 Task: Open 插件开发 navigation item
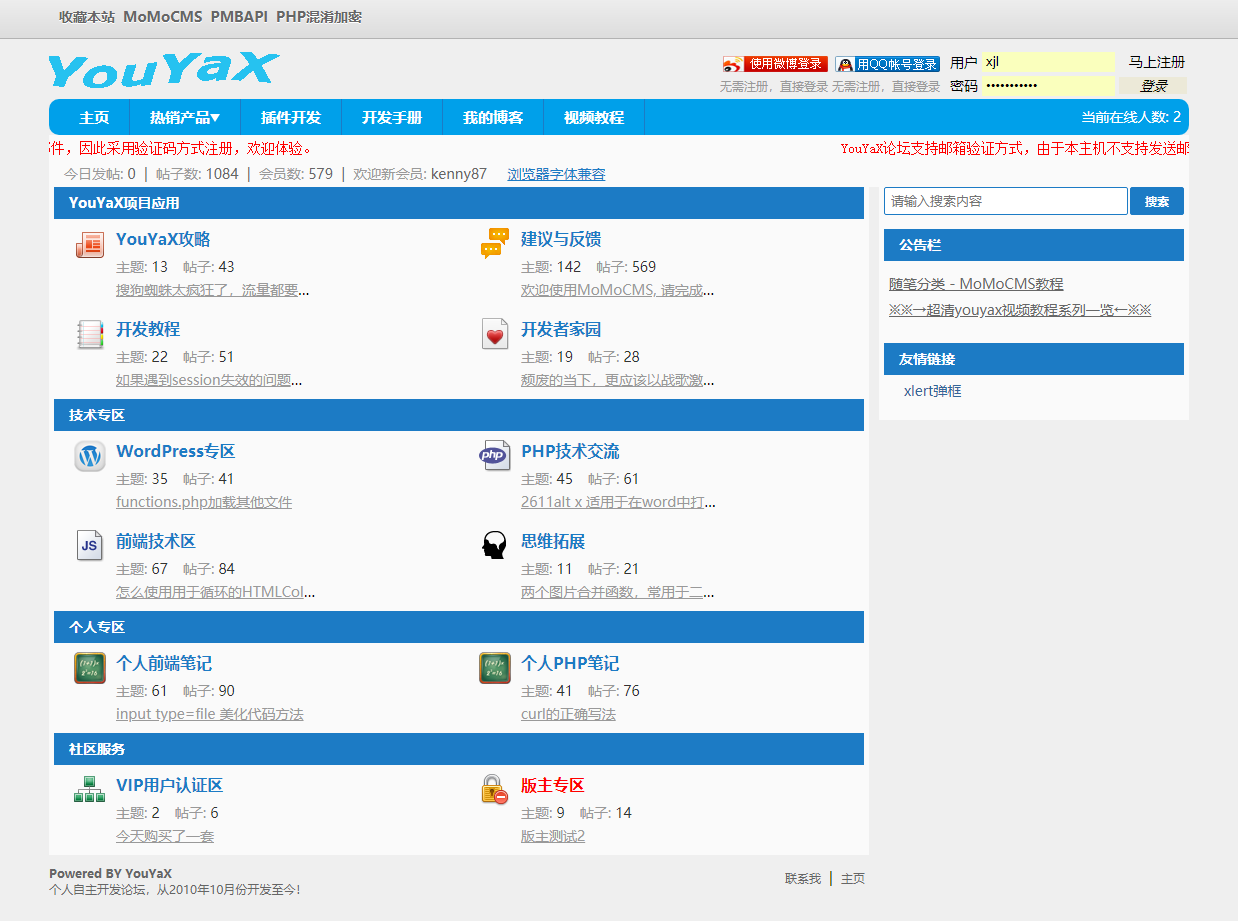point(291,117)
